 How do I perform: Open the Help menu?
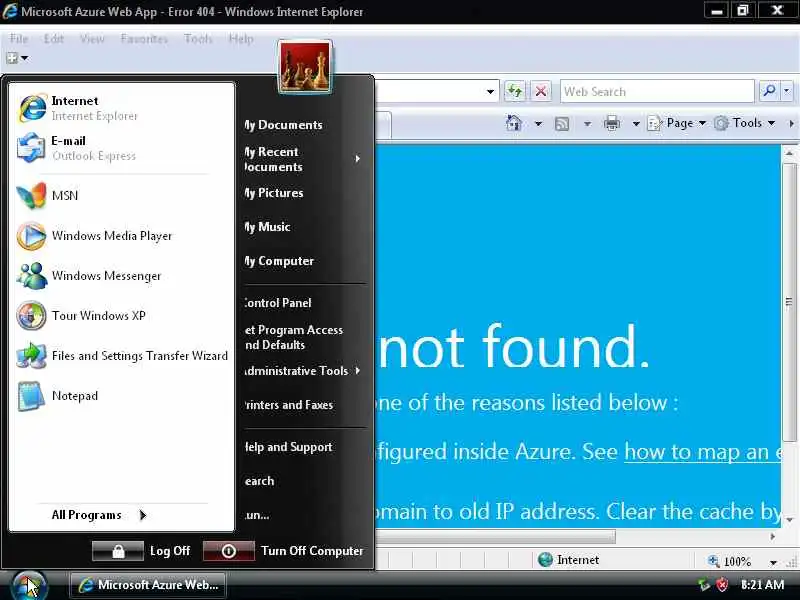pos(241,39)
